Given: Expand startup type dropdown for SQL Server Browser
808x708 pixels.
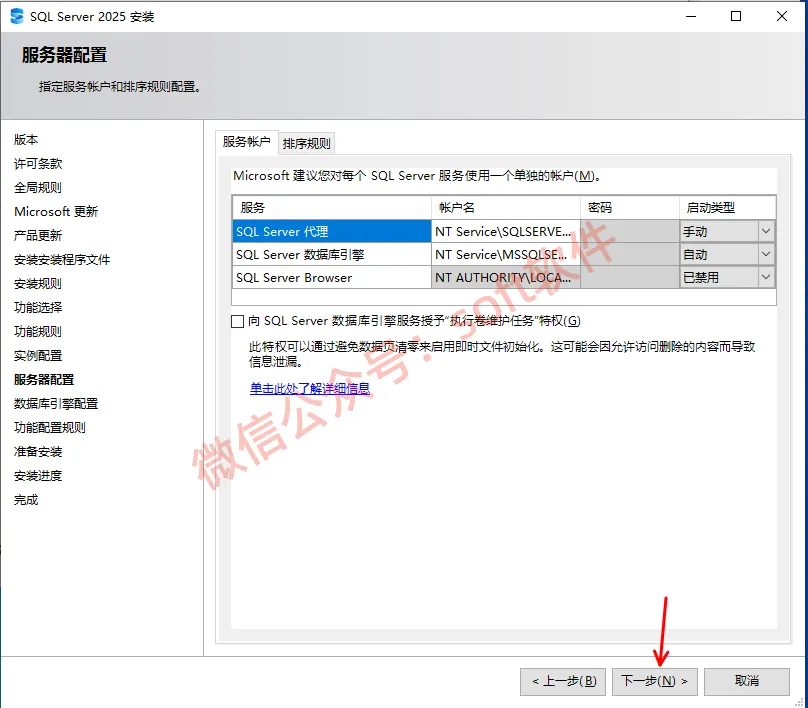Looking at the screenshot, I should (766, 277).
